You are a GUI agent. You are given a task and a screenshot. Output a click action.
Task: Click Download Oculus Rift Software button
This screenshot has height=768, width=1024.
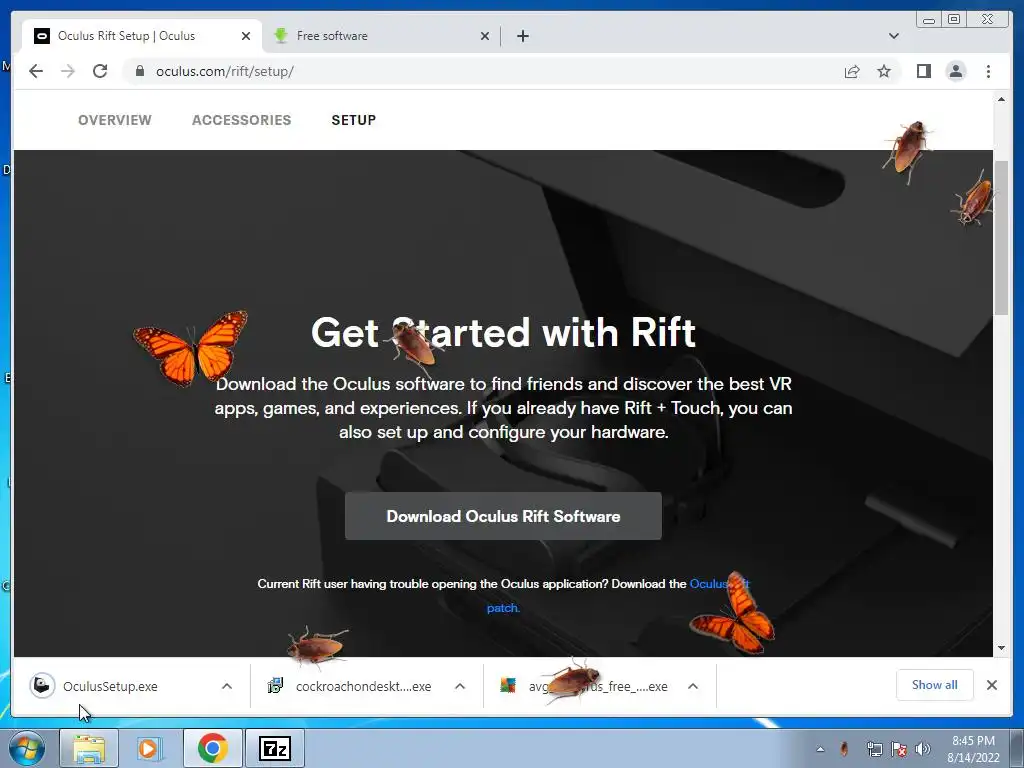point(503,516)
